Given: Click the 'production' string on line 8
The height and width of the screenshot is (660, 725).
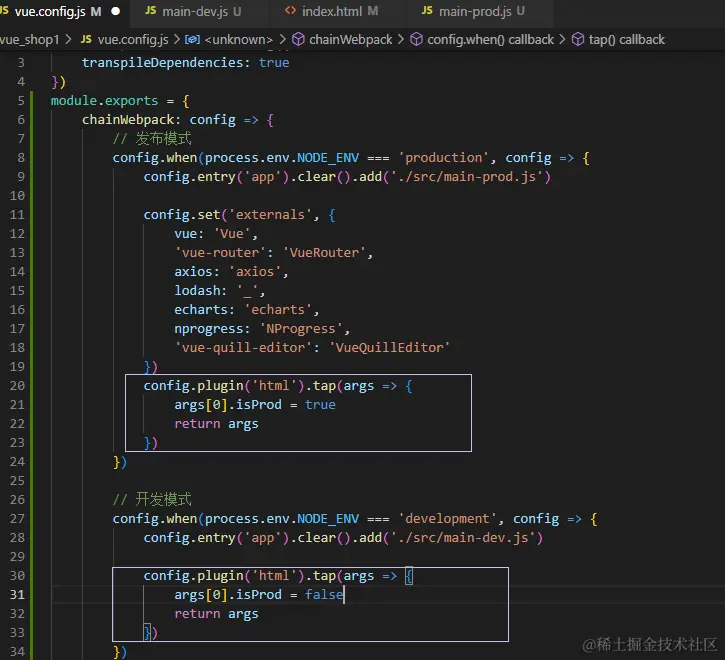Looking at the screenshot, I should (444, 158).
